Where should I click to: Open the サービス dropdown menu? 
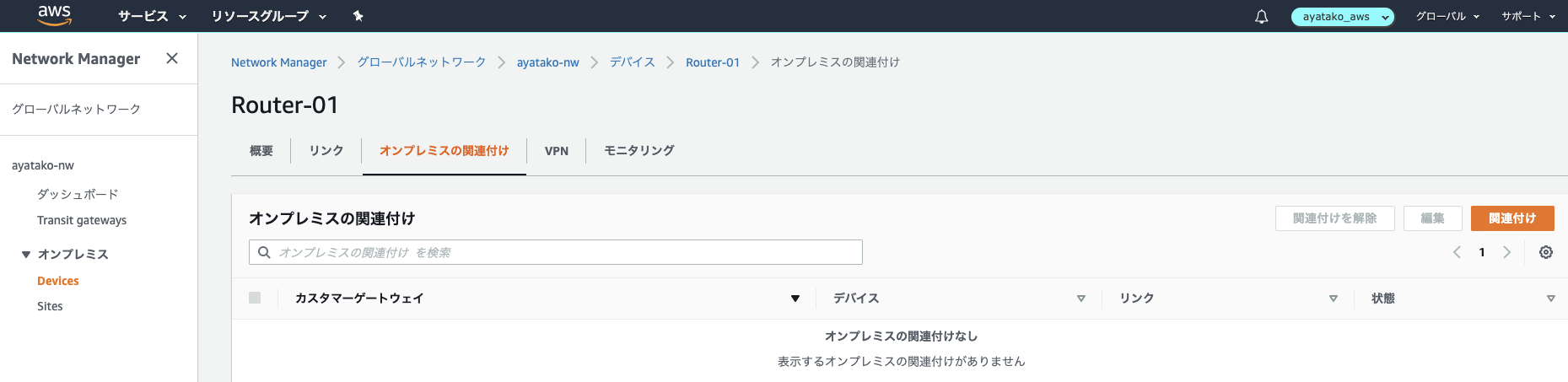pos(152,16)
